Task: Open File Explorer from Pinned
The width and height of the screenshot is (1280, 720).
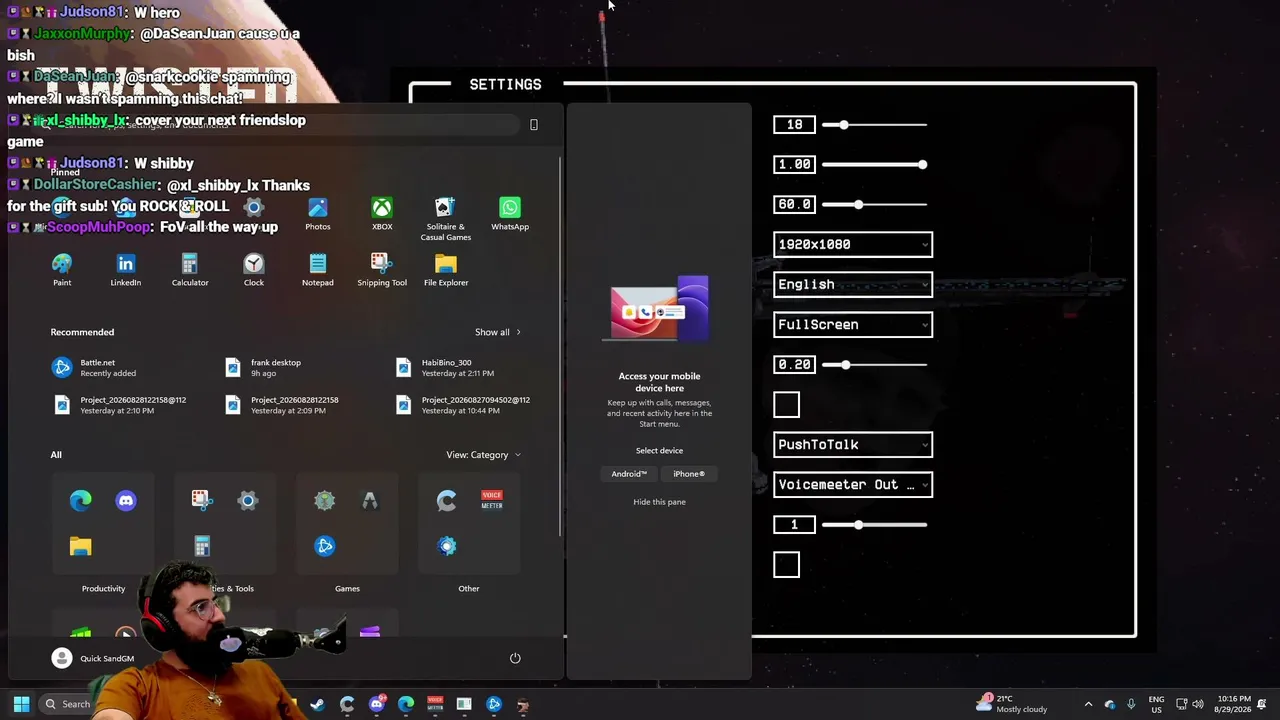Action: (446, 270)
